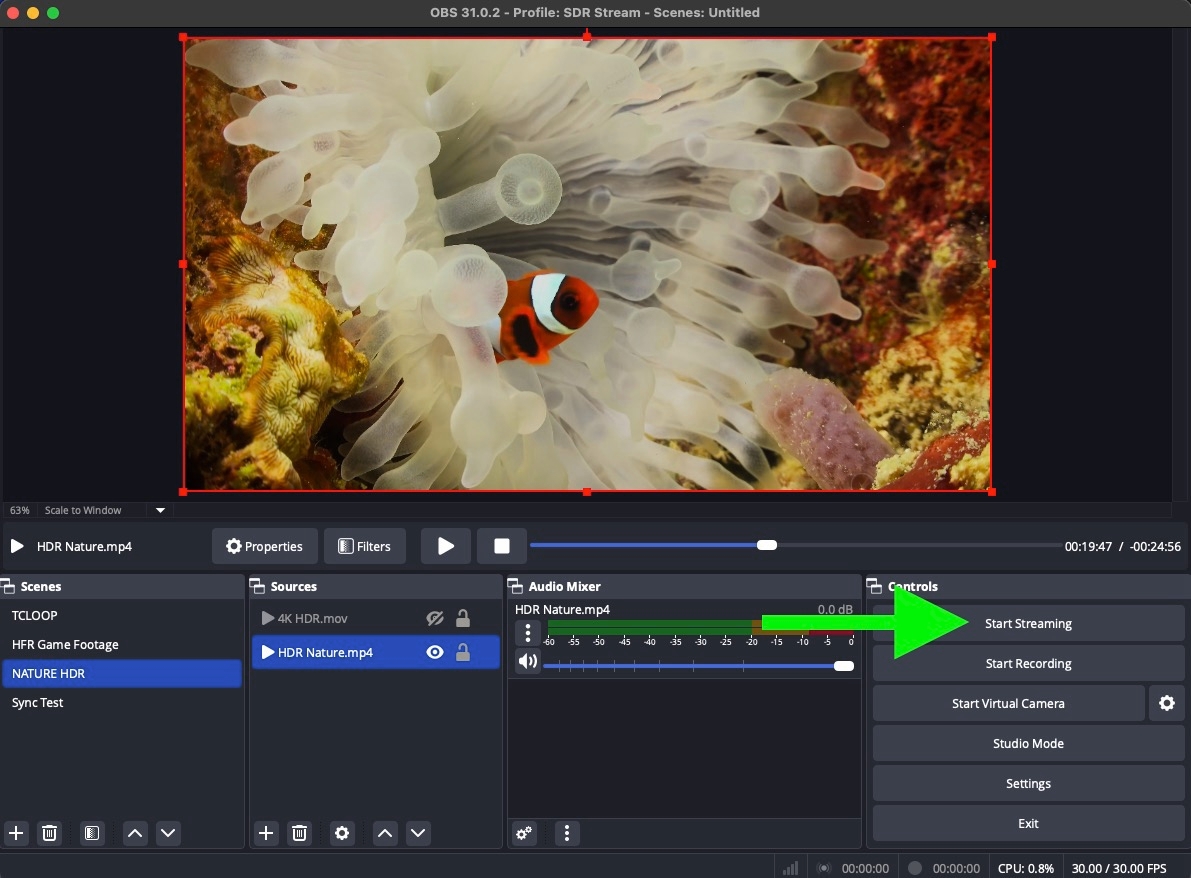Open Audio Mixer panel options menu
Viewport: 1191px width, 878px height.
(567, 833)
